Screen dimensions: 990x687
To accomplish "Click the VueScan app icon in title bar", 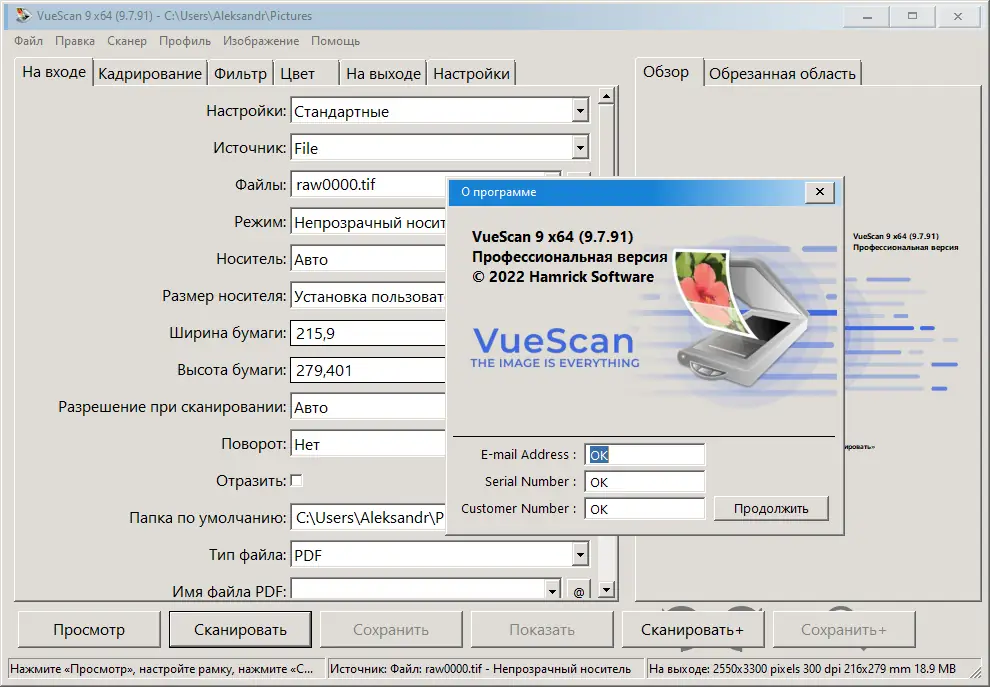I will 23,15.
